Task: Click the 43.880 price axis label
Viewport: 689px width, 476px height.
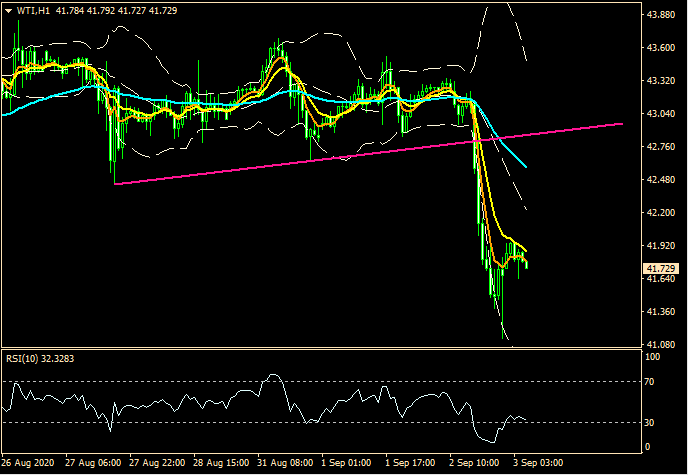Action: (660, 15)
